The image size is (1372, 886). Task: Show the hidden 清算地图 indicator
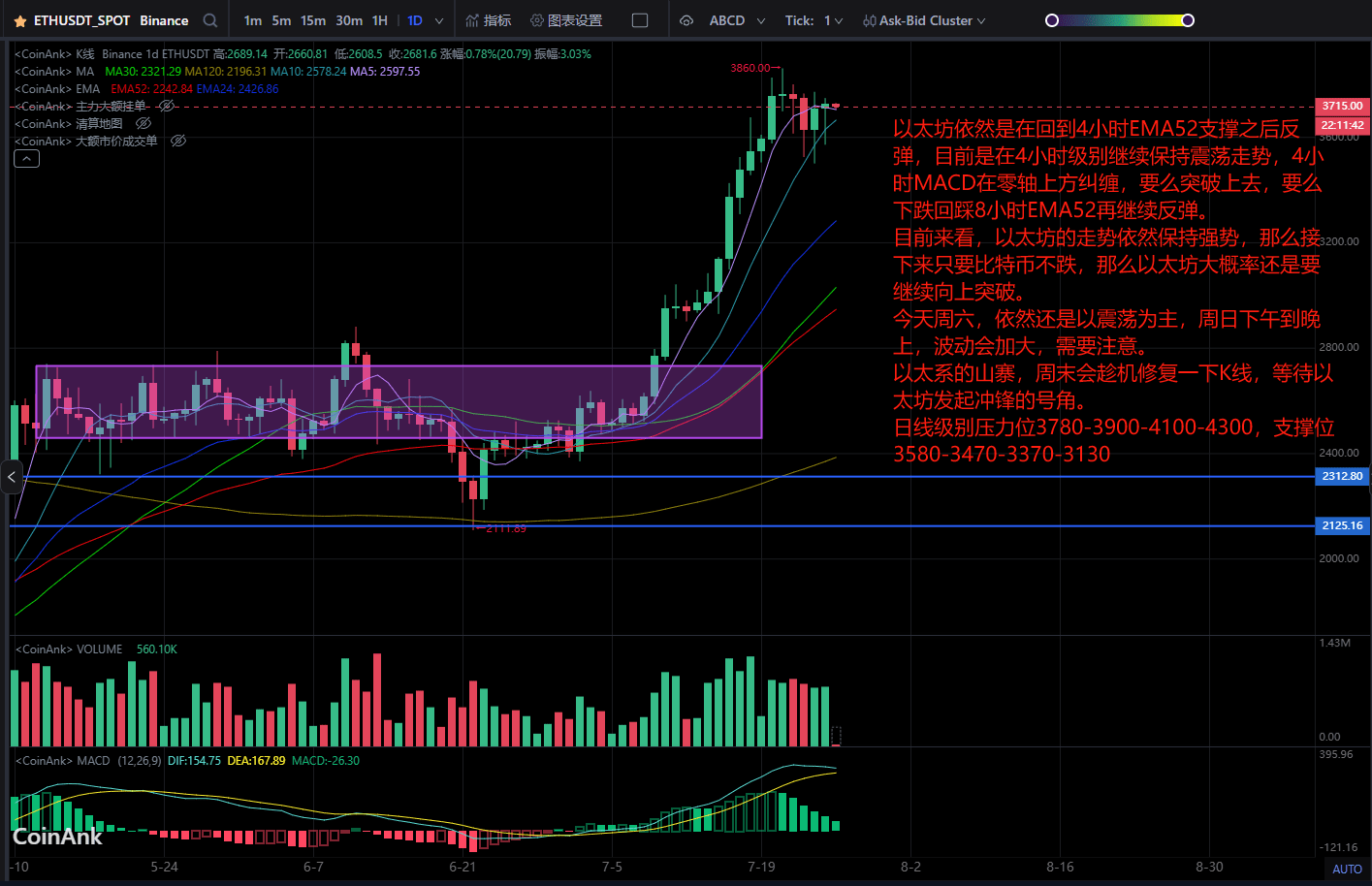[144, 123]
